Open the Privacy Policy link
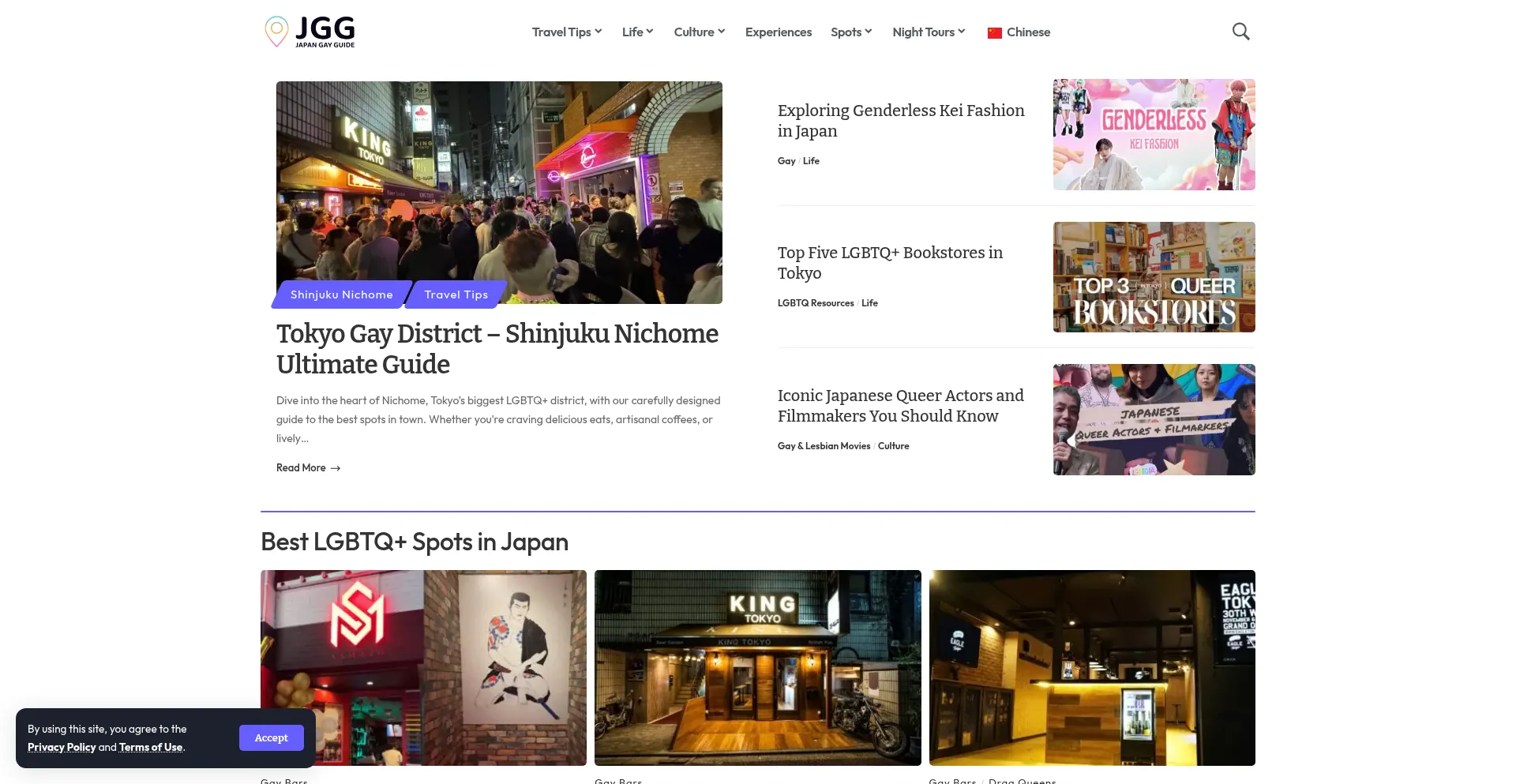Image resolution: width=1516 pixels, height=784 pixels. [62, 748]
